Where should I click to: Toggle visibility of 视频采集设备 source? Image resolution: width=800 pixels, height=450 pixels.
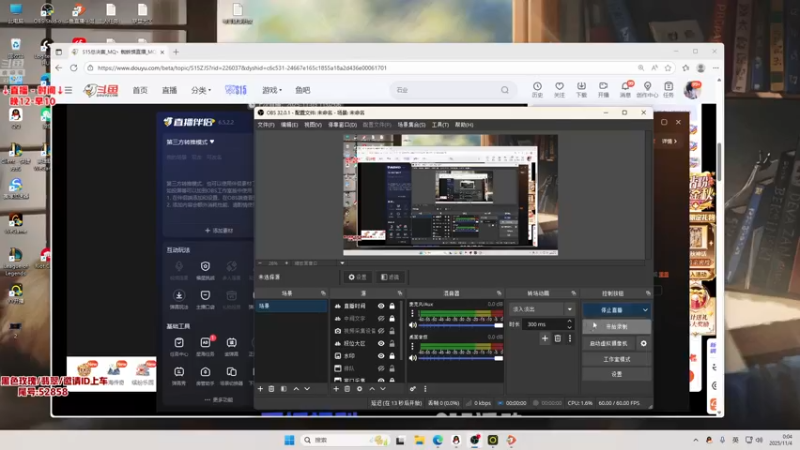[x=381, y=331]
